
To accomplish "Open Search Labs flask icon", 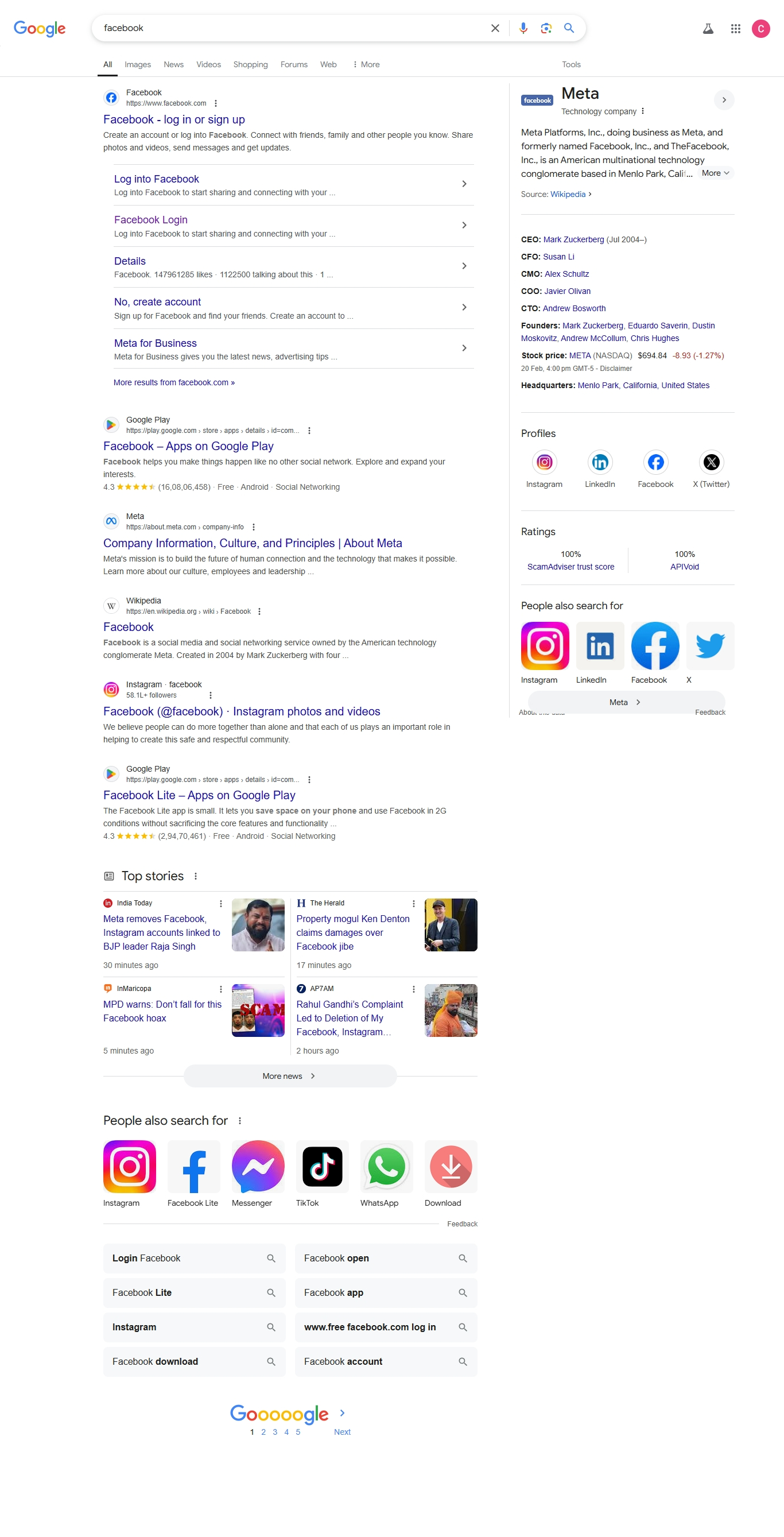I will point(708,29).
